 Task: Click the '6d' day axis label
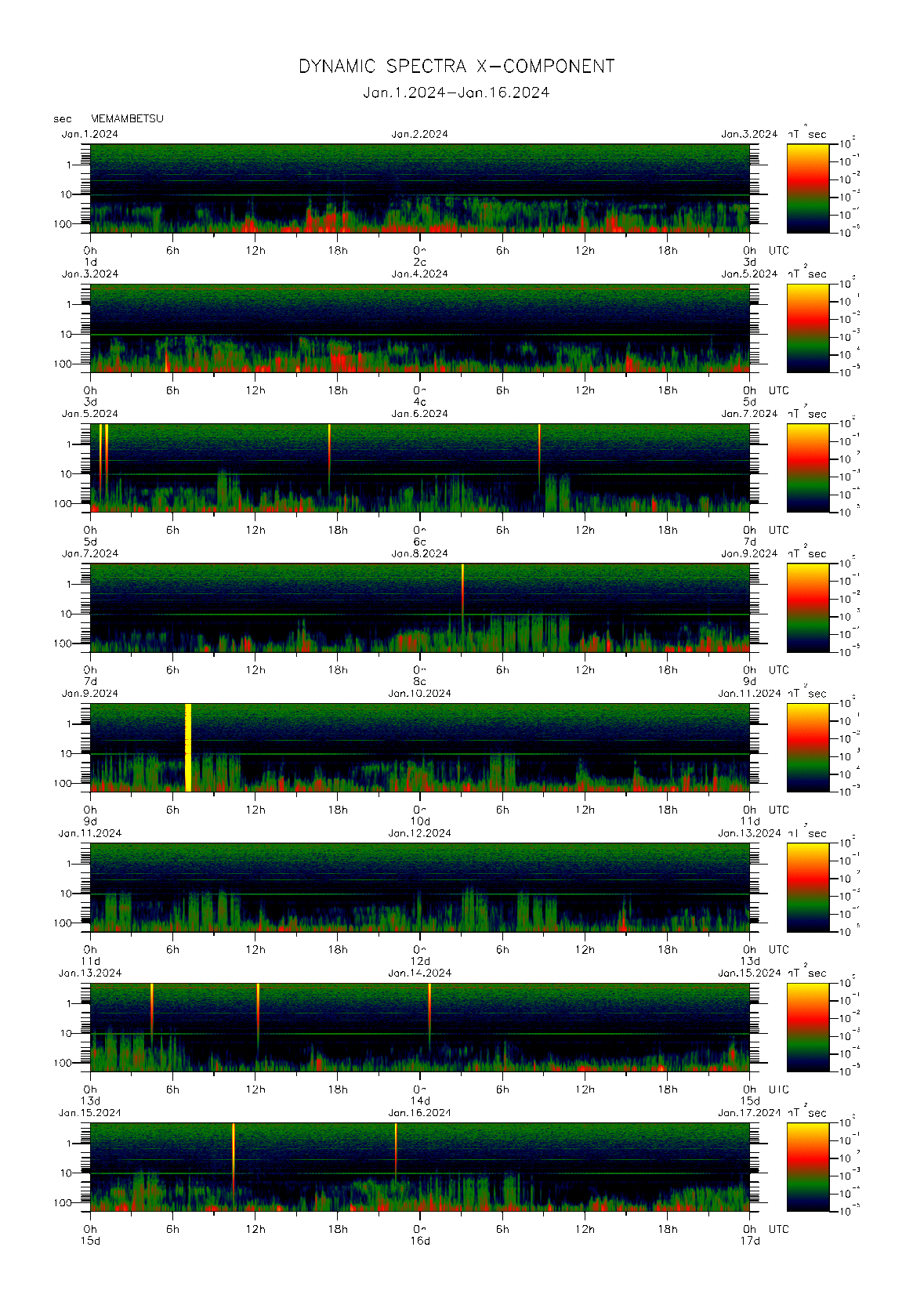coord(420,542)
